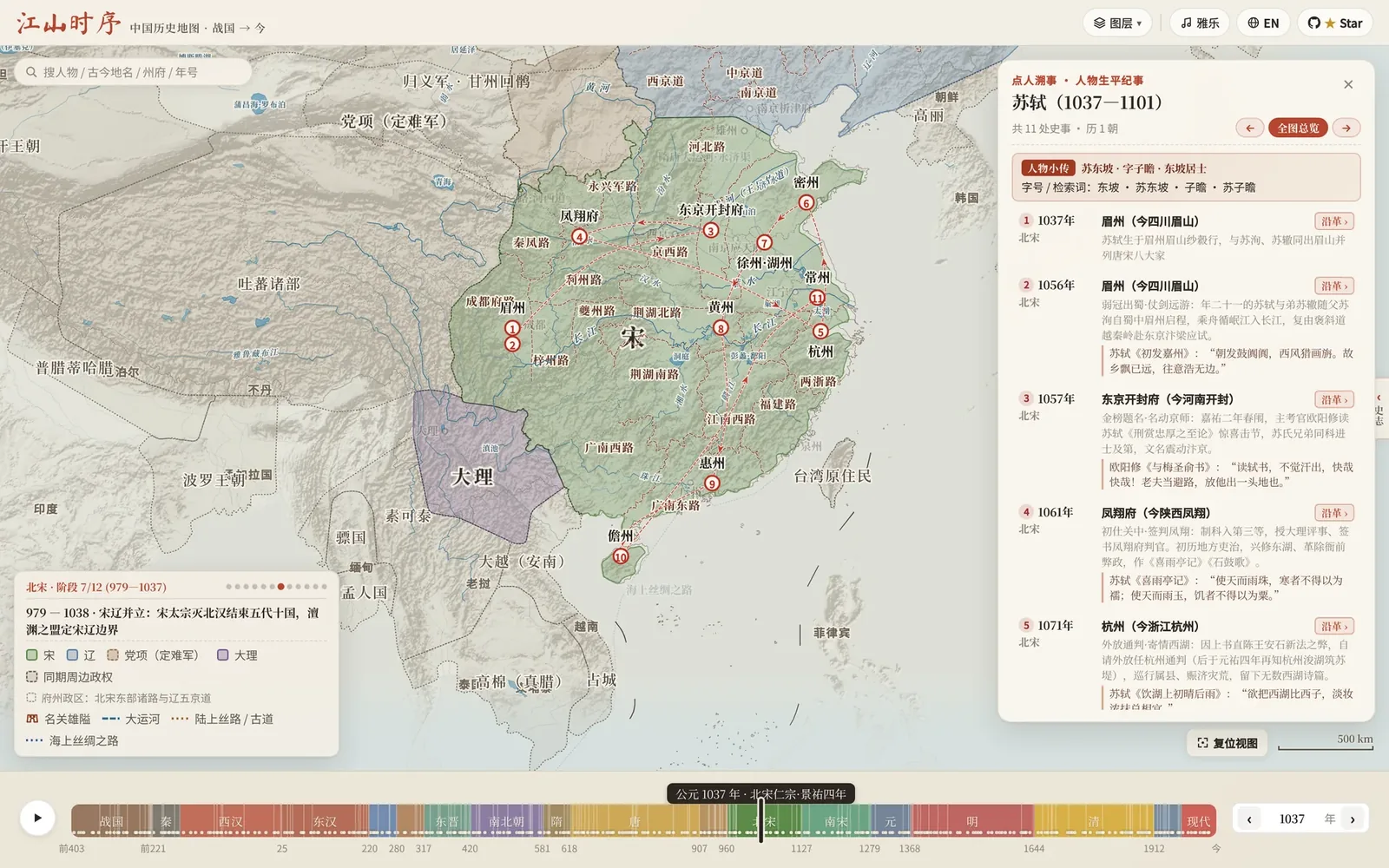
Task: Select map marker 5 at 杭州
Action: (x=820, y=331)
